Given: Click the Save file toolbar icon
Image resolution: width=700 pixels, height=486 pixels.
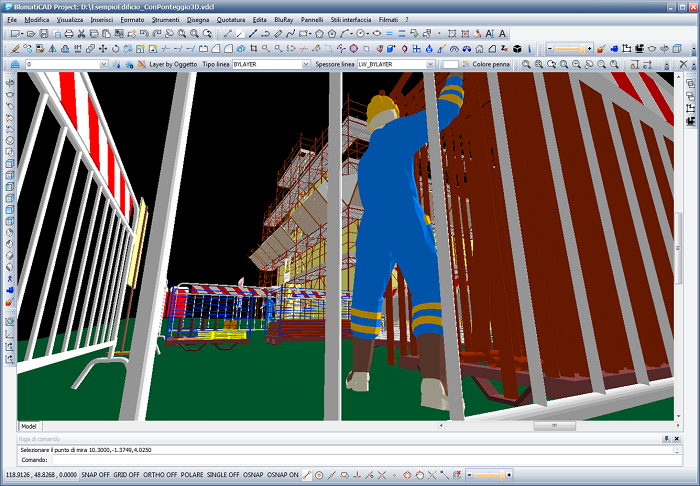Looking at the screenshot, I should [44, 33].
